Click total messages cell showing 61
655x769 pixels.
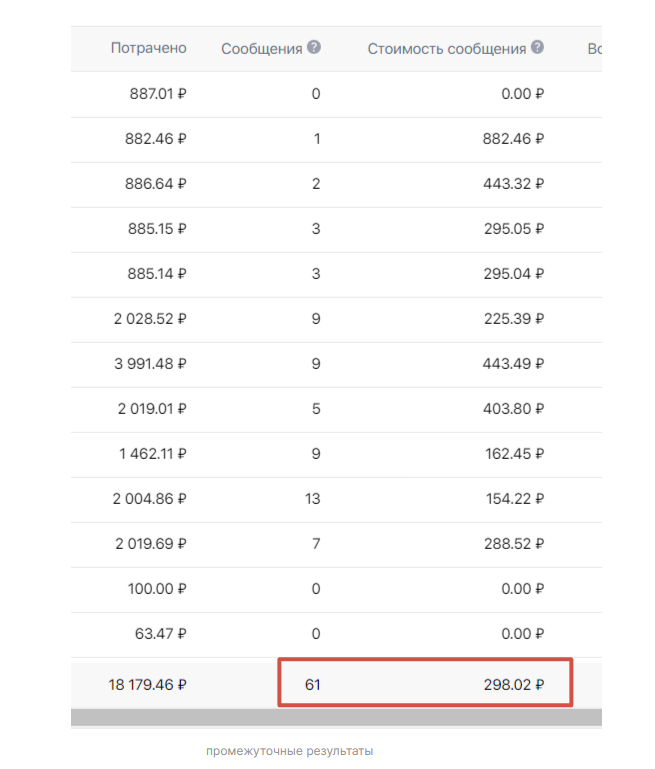314,685
